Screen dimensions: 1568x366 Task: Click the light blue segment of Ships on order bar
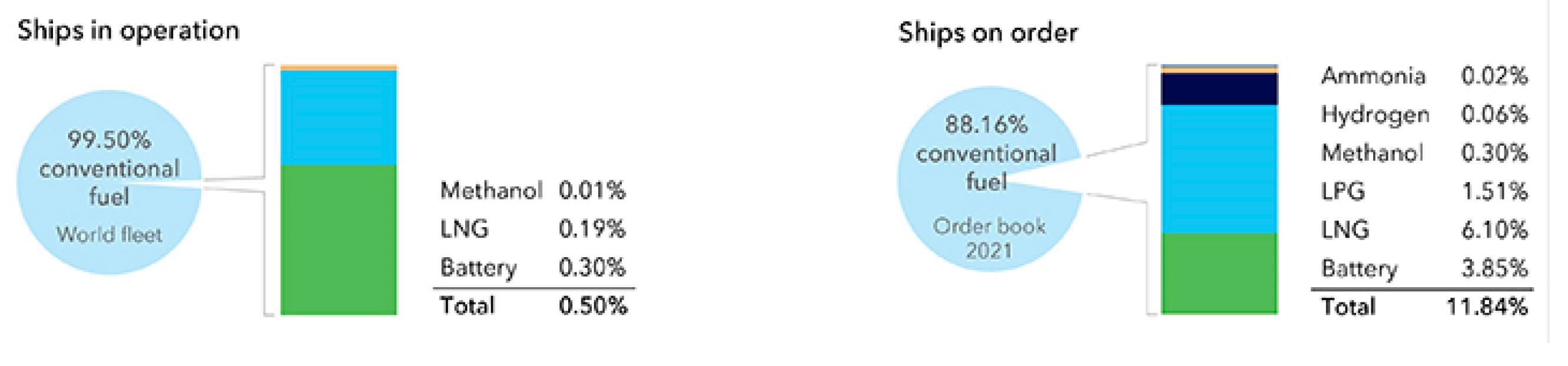tap(1219, 168)
